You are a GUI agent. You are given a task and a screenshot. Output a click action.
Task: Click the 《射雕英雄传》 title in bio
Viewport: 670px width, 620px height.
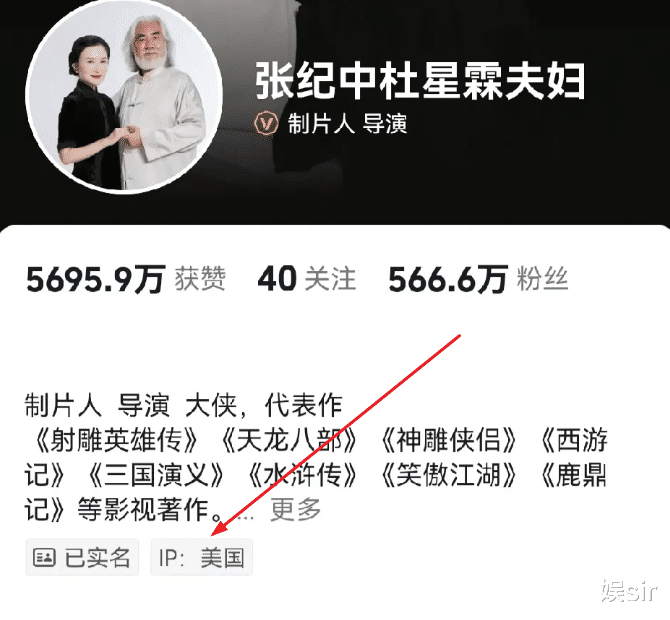click(x=116, y=440)
